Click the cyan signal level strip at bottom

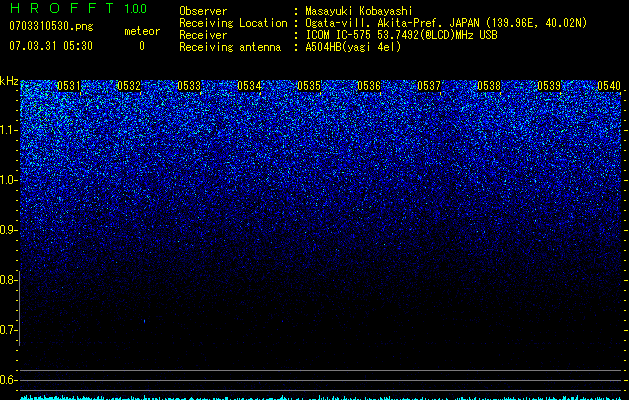click(x=321, y=398)
